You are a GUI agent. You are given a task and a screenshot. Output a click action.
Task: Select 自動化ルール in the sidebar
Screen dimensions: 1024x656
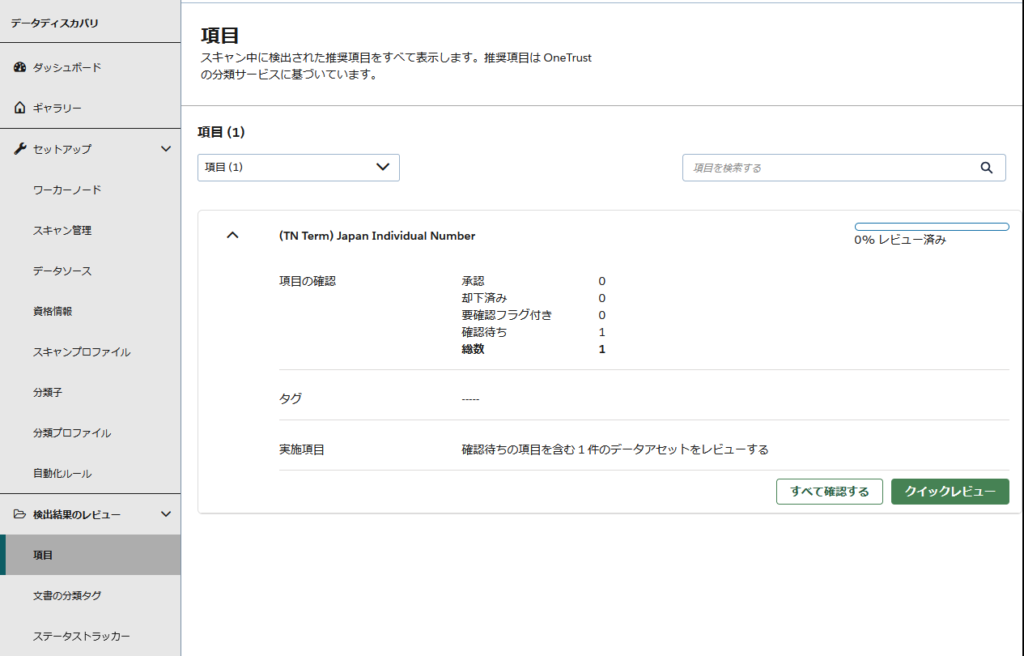click(62, 473)
